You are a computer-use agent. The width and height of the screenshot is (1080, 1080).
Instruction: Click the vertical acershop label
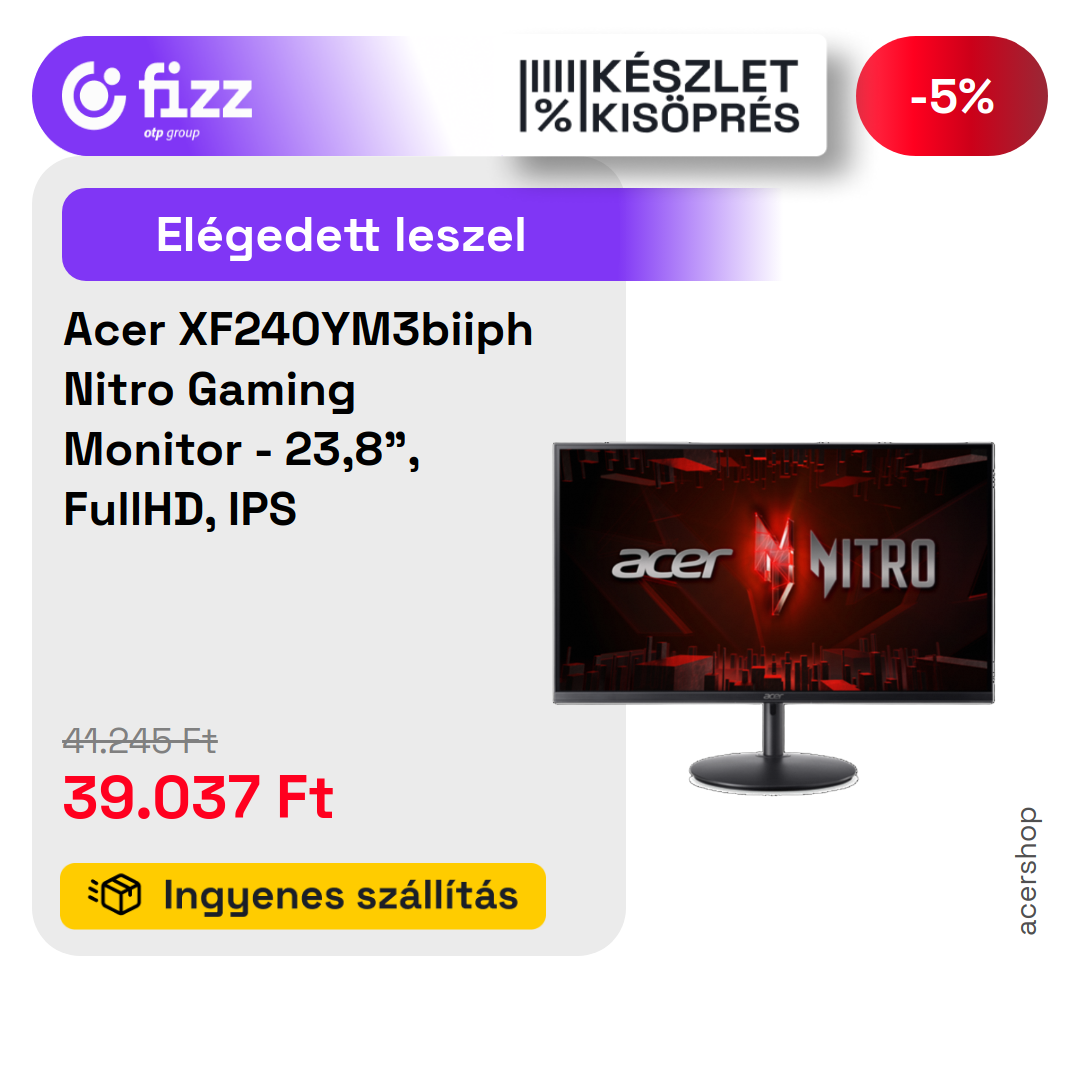tap(1026, 871)
